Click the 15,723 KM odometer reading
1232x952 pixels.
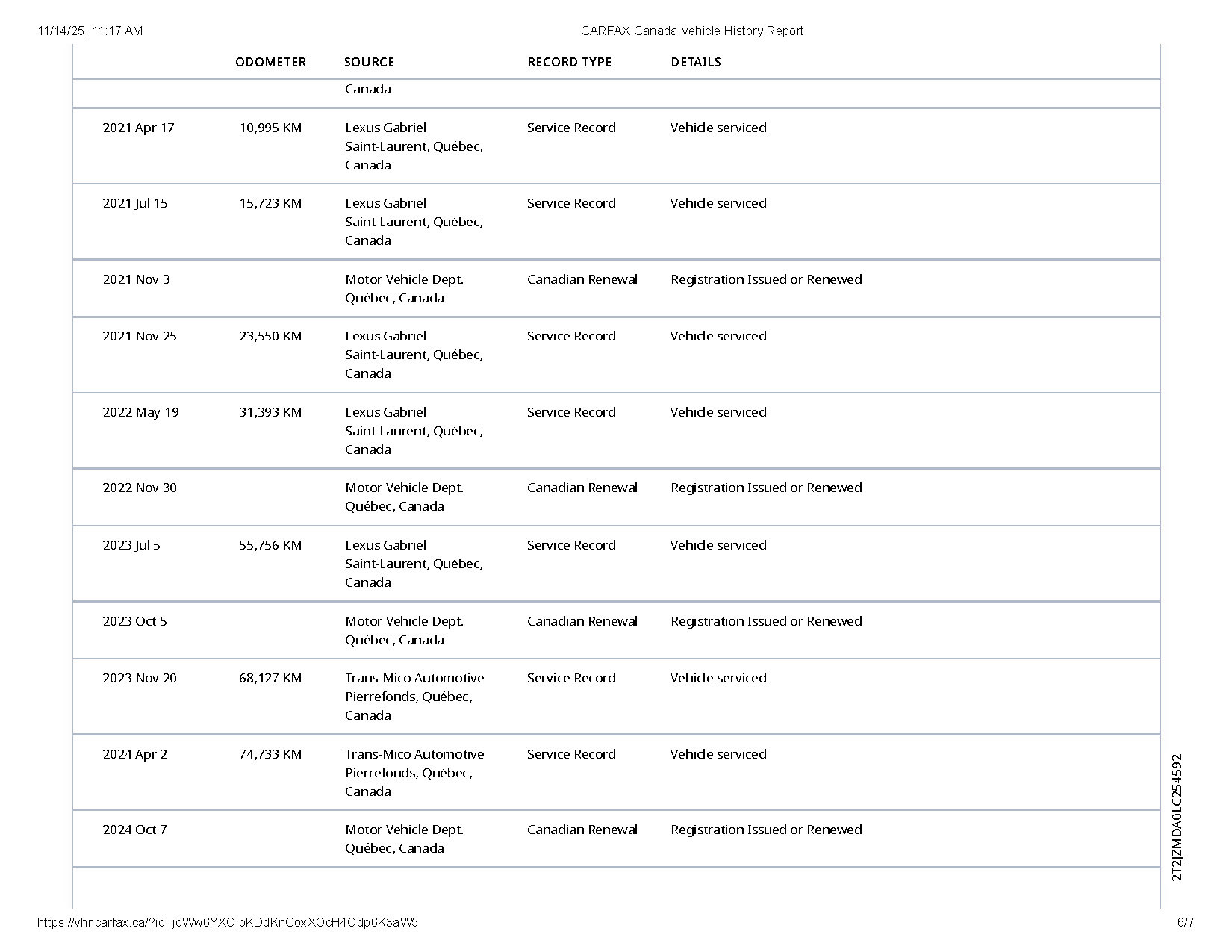(270, 203)
